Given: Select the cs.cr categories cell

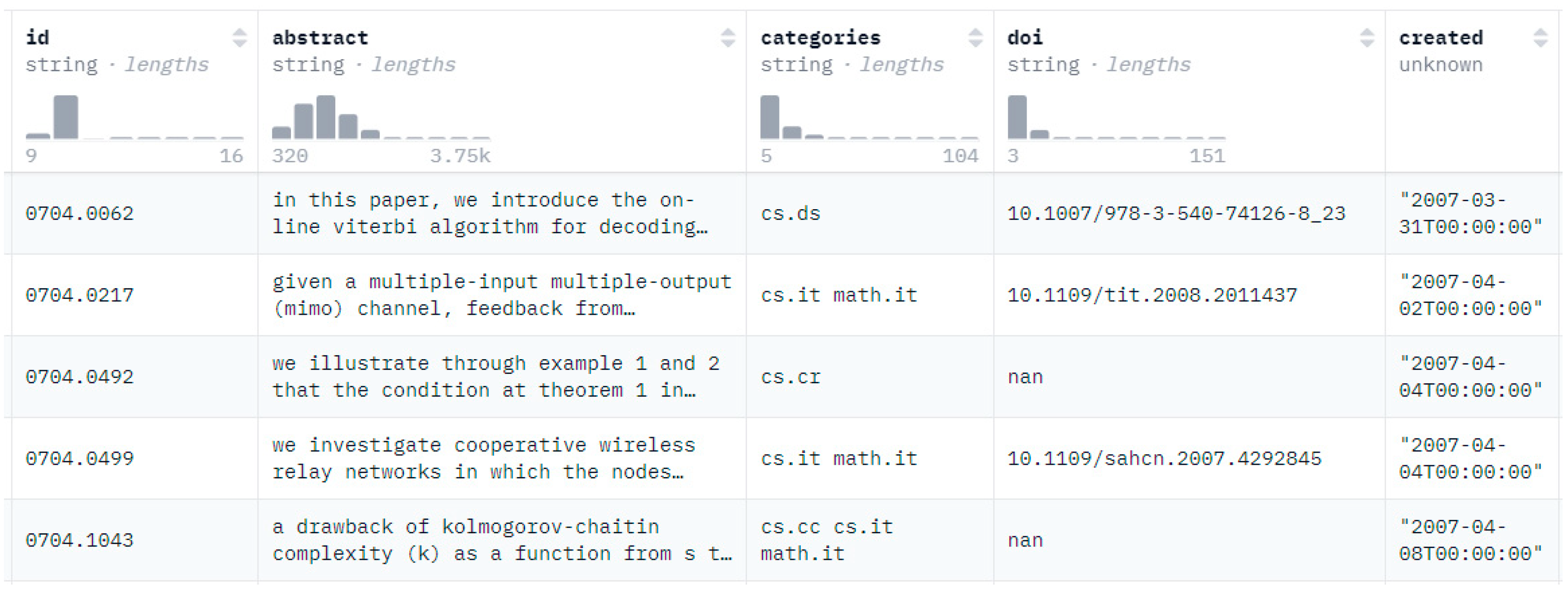Looking at the screenshot, I should coord(791,377).
